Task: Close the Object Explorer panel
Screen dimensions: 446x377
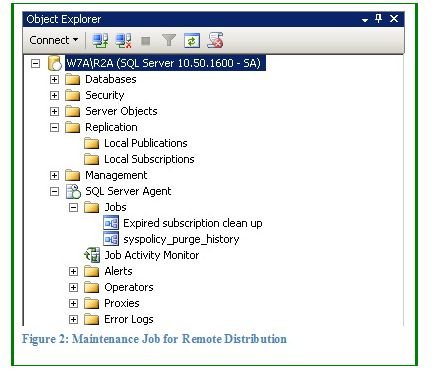Action: (394, 19)
